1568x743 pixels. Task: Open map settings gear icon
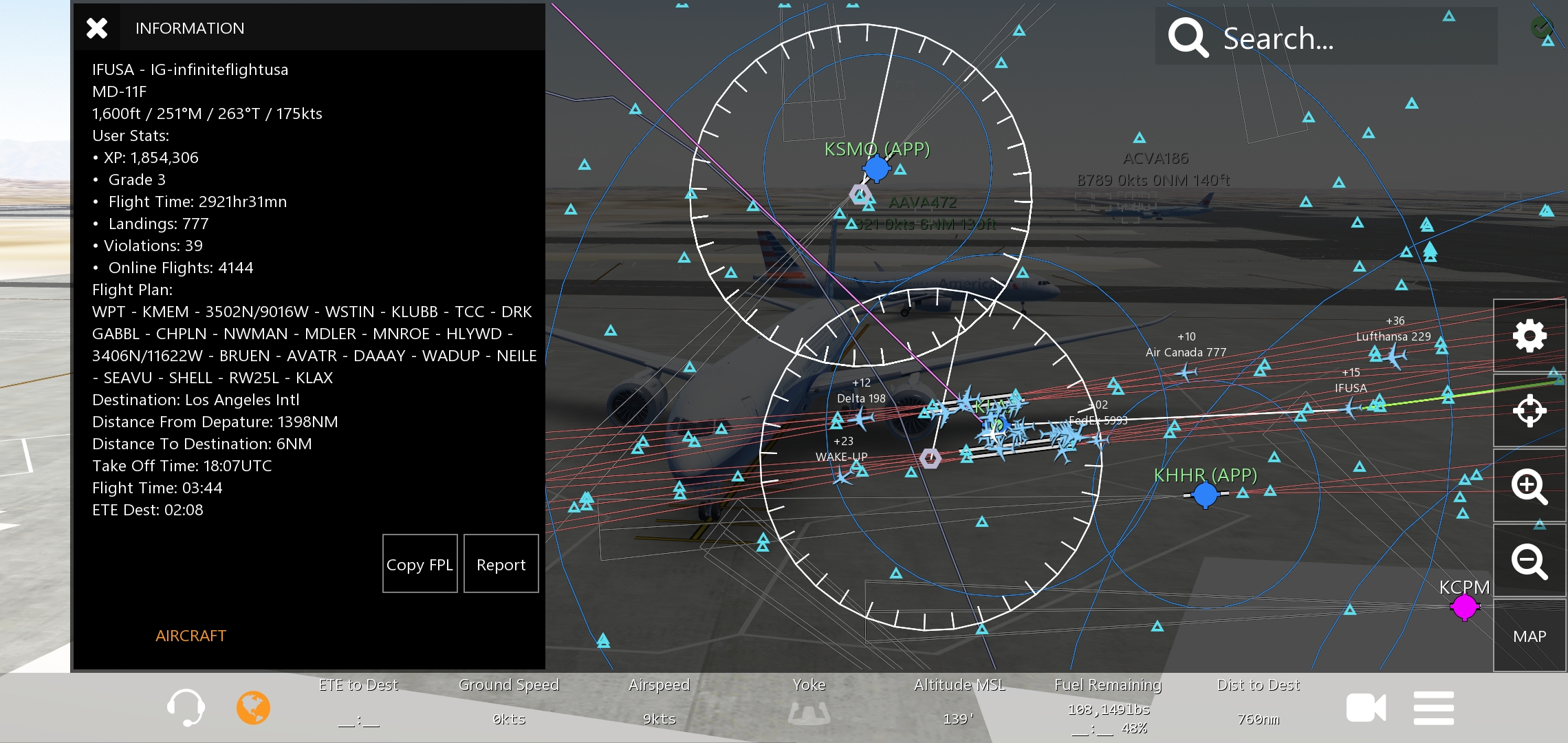tap(1529, 336)
